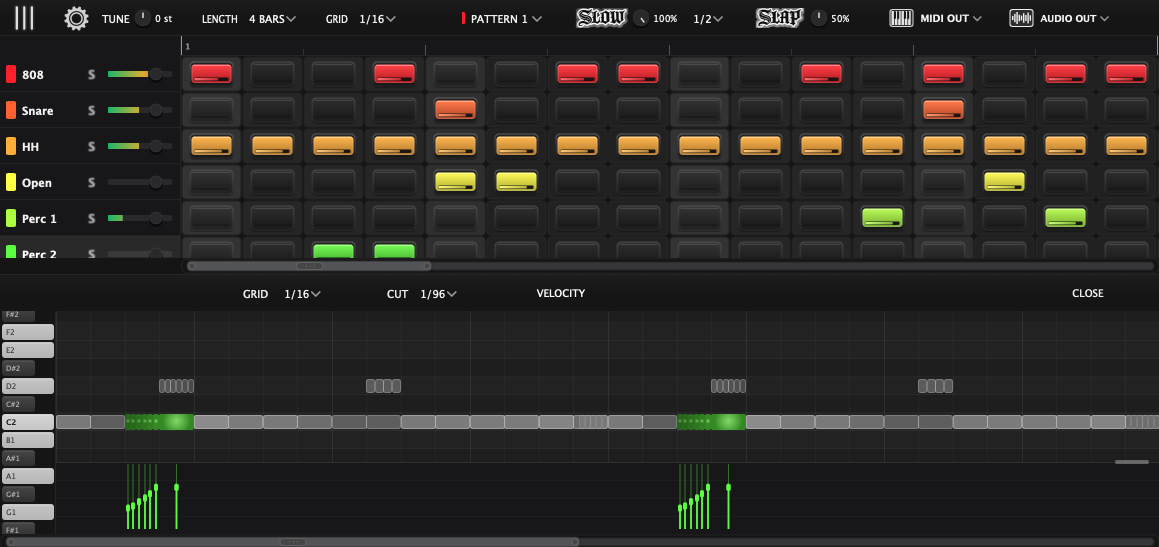Click the A1 piano key
This screenshot has width=1159, height=547.
tap(27, 476)
